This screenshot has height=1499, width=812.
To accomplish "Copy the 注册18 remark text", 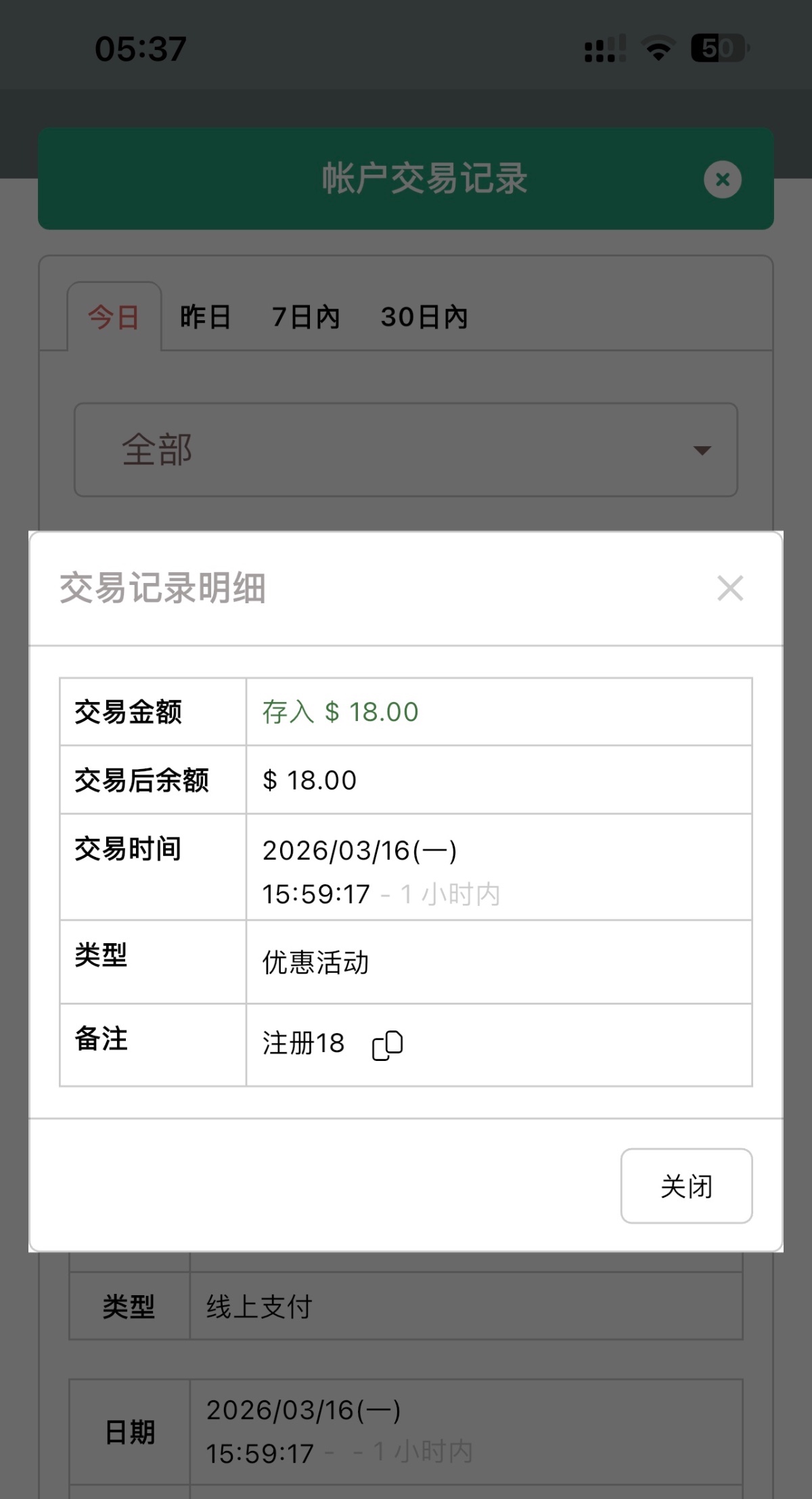I will [388, 1045].
